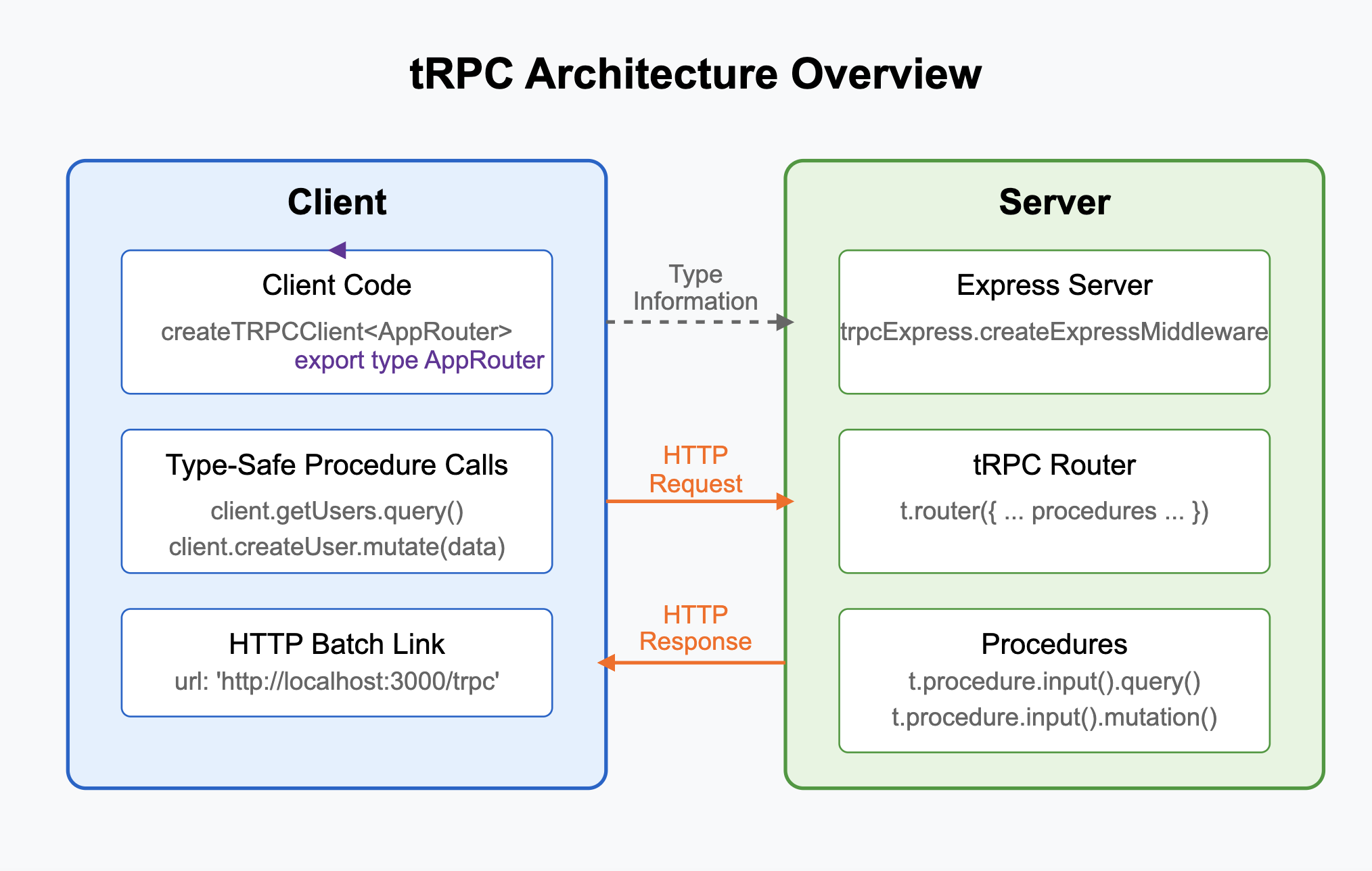The height and width of the screenshot is (871, 1372).
Task: Select the text createTRPCClient<AppRouter>
Action: click(336, 332)
